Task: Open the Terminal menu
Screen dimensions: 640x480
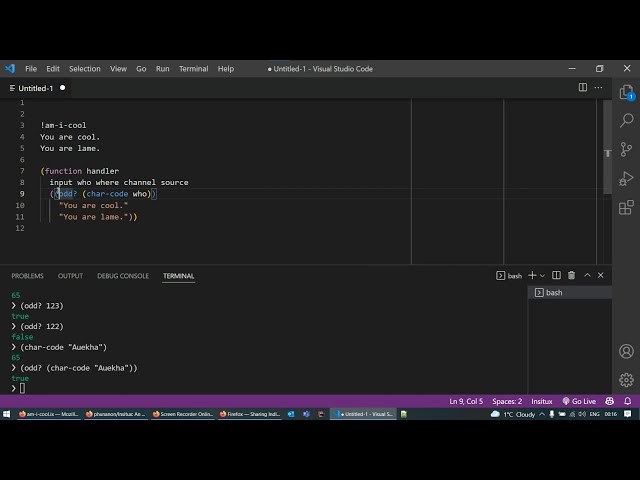Action: tap(193, 69)
